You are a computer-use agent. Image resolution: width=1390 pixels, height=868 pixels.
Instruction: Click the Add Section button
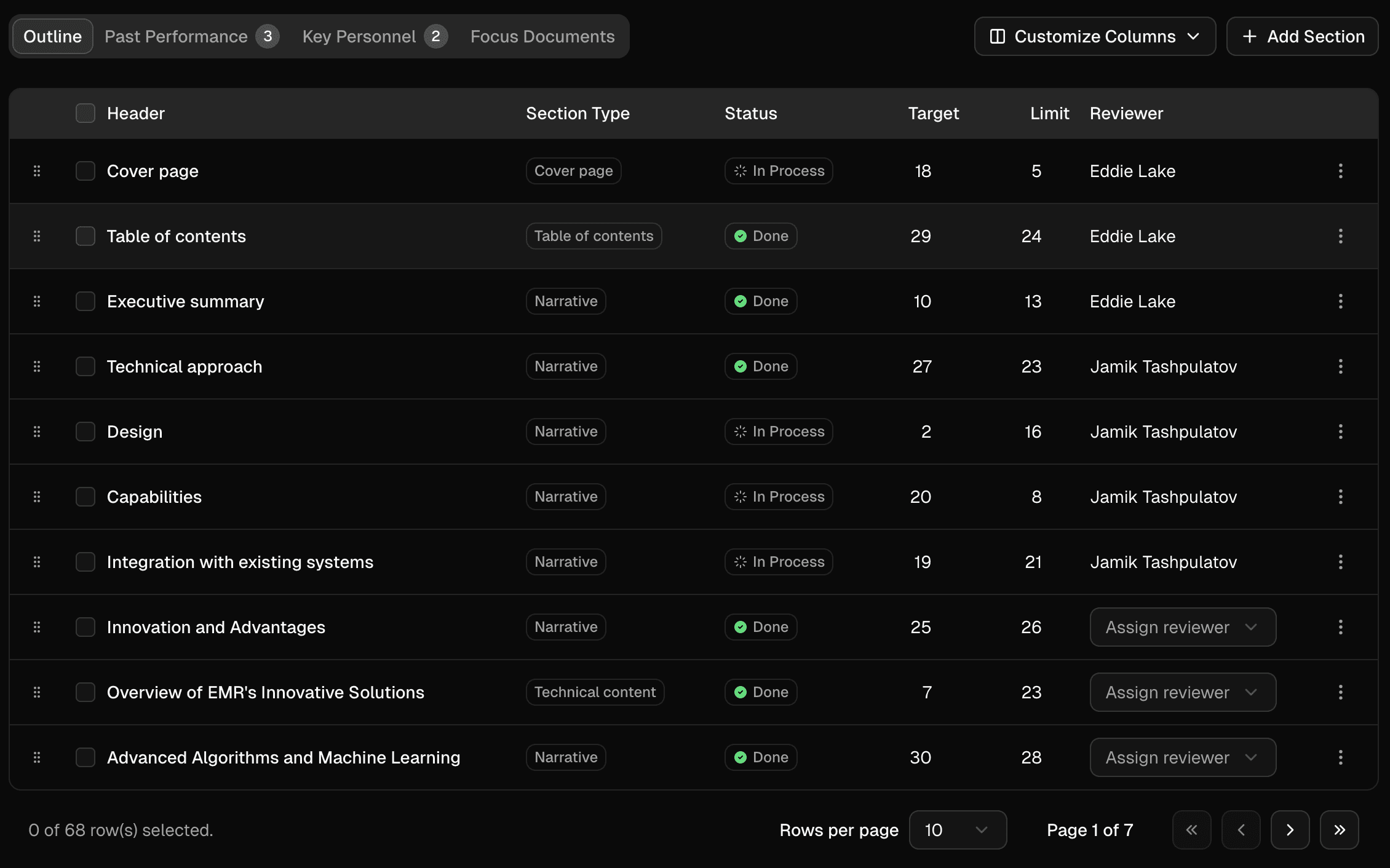pos(1302,36)
